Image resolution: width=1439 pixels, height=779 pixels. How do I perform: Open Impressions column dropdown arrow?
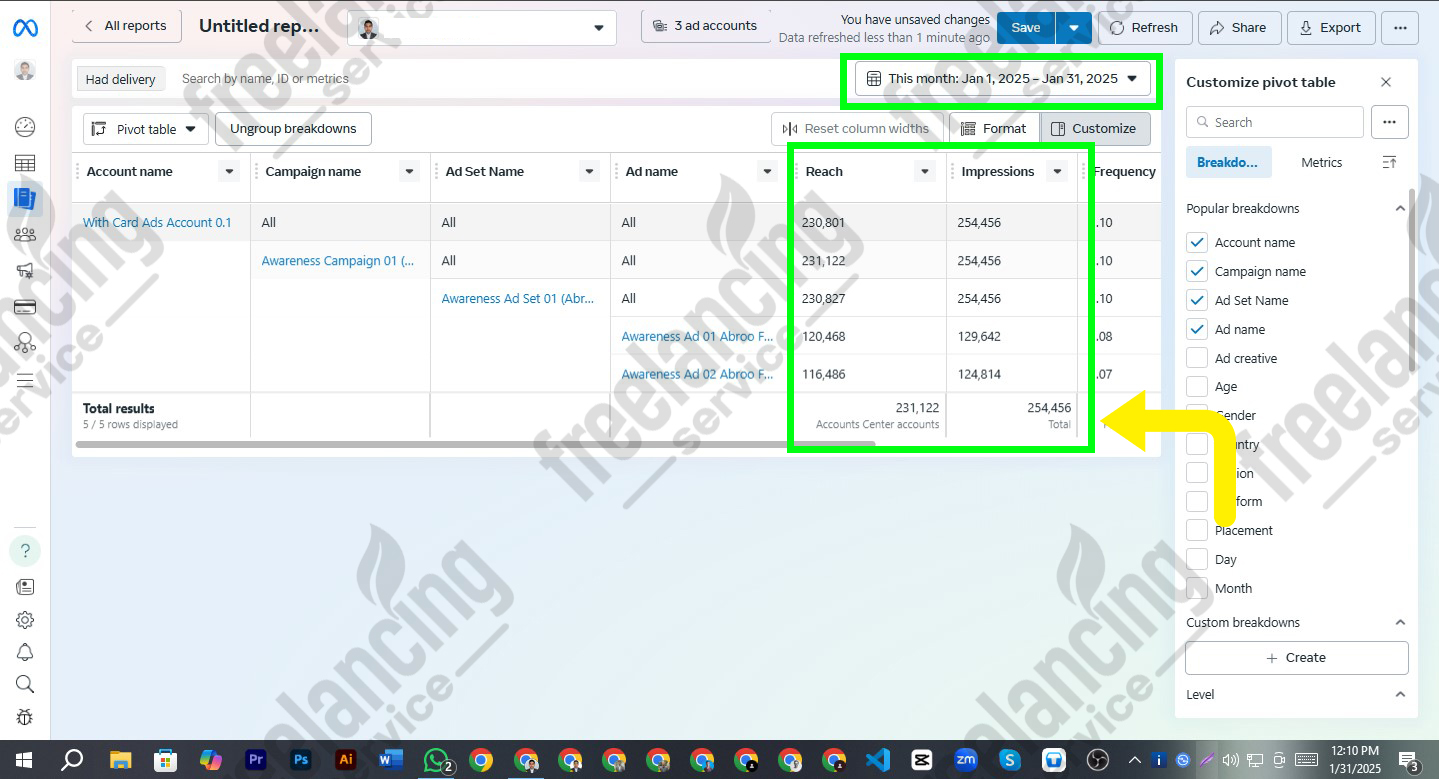[1057, 172]
